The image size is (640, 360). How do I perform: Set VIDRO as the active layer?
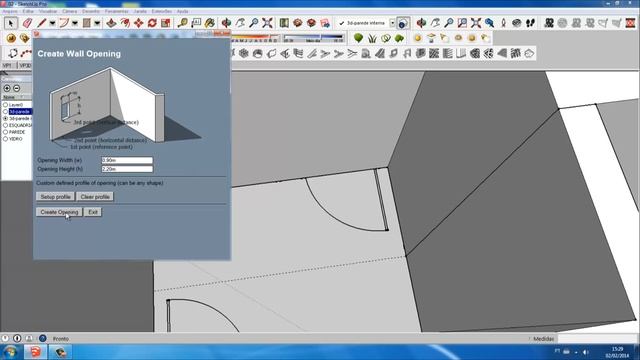pos(5,139)
